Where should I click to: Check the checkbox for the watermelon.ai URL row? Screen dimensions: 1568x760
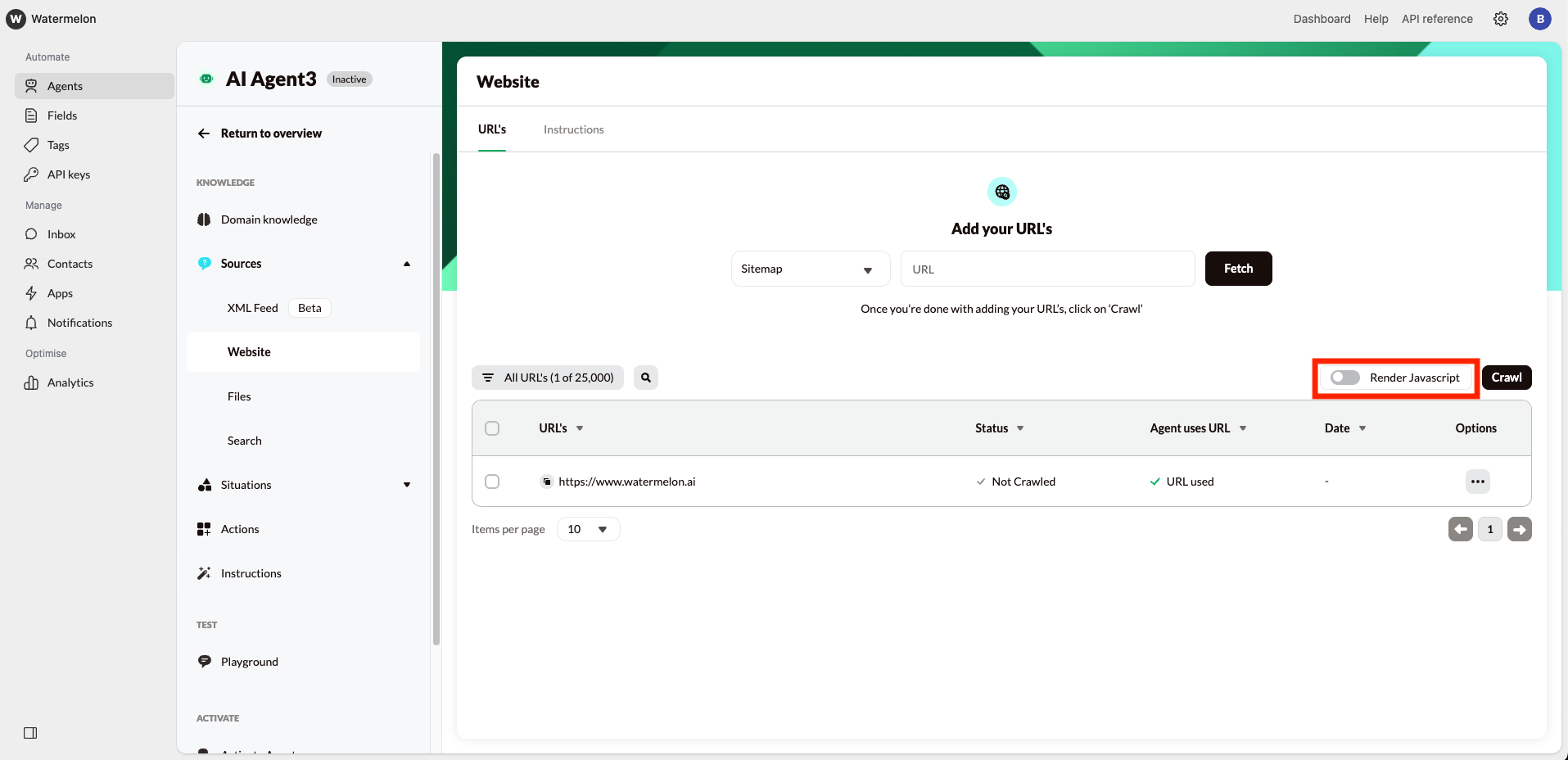point(492,482)
